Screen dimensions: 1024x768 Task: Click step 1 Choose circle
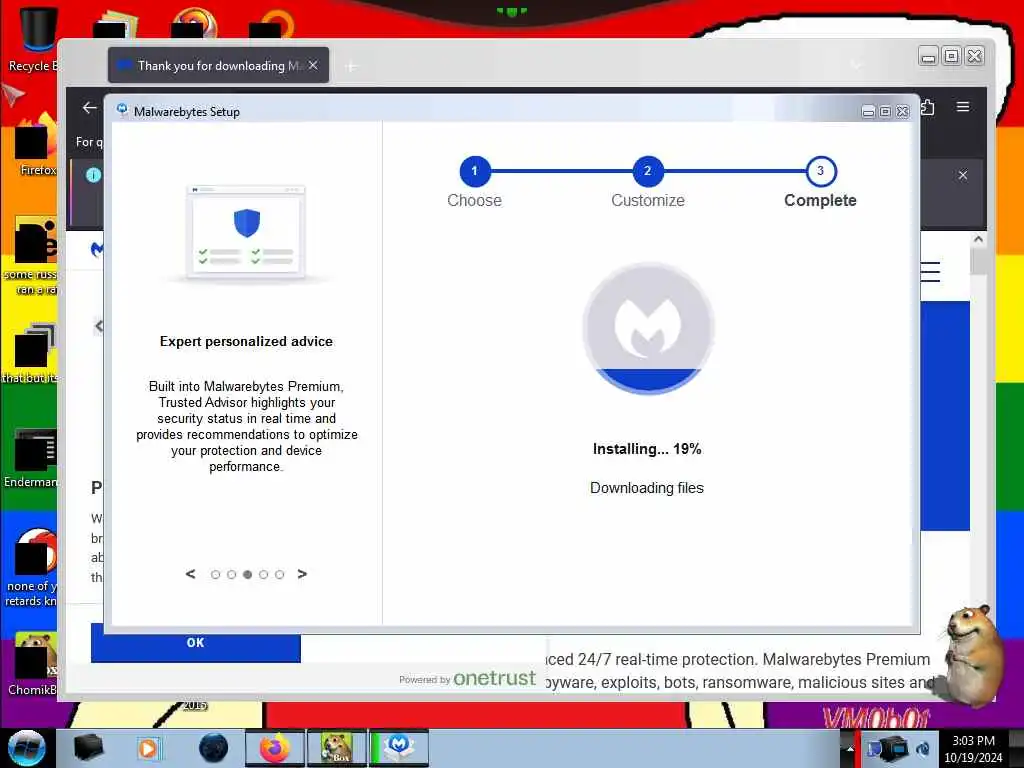pos(475,171)
